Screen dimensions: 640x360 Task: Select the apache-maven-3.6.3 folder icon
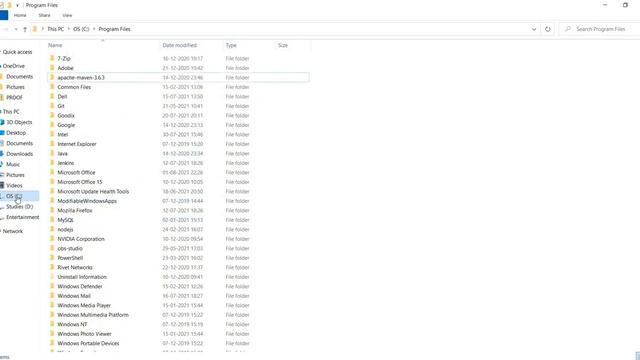tap(52, 77)
